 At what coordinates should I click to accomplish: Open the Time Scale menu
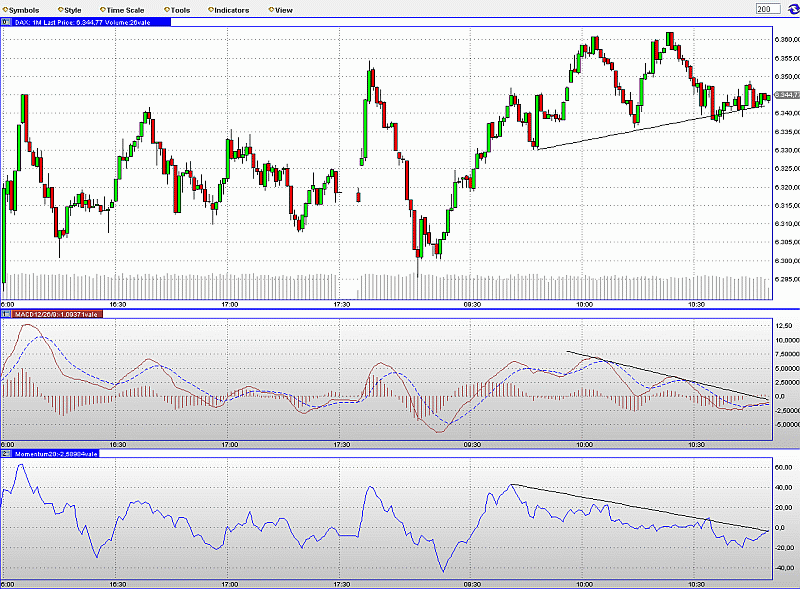click(x=122, y=10)
